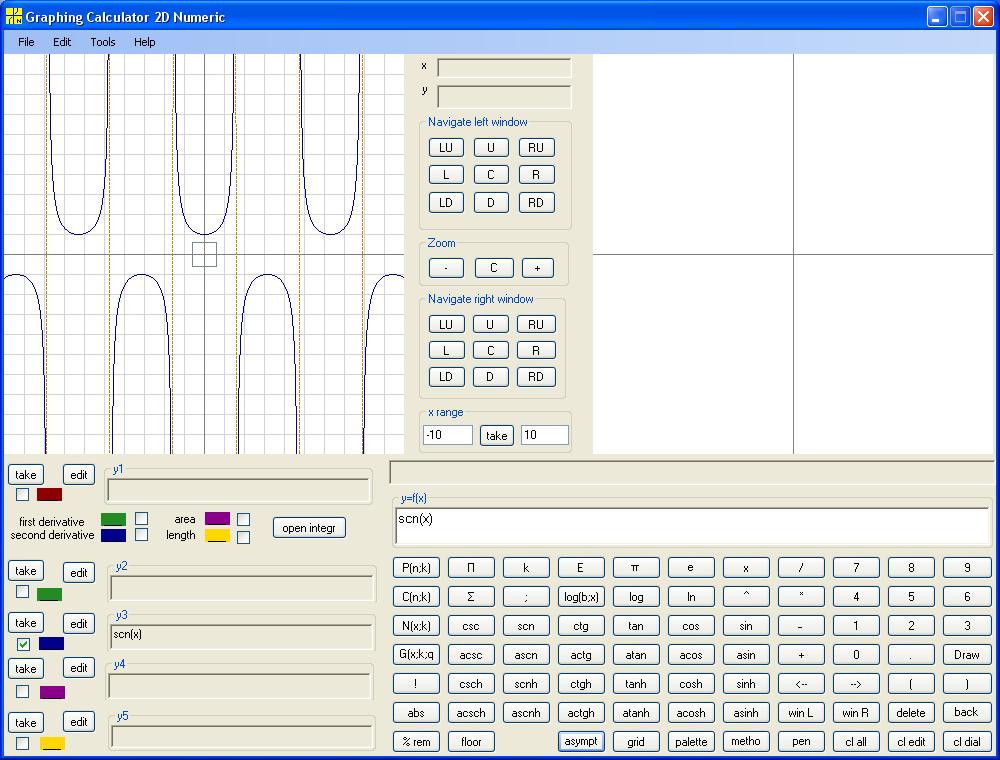The image size is (1000, 760).
Task: Open the Help menu
Action: (x=145, y=42)
